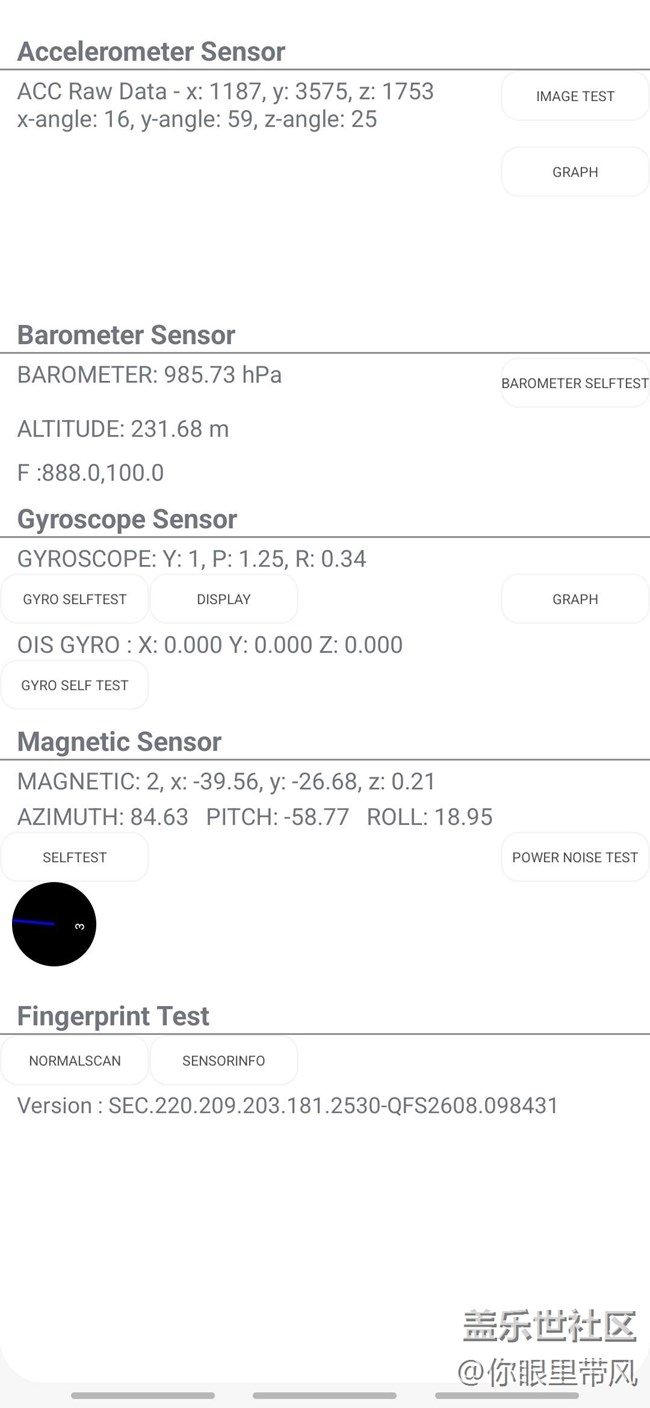Tap the BAROMETER 985.73 hPa reading
This screenshot has height=1408, width=650.
point(150,375)
